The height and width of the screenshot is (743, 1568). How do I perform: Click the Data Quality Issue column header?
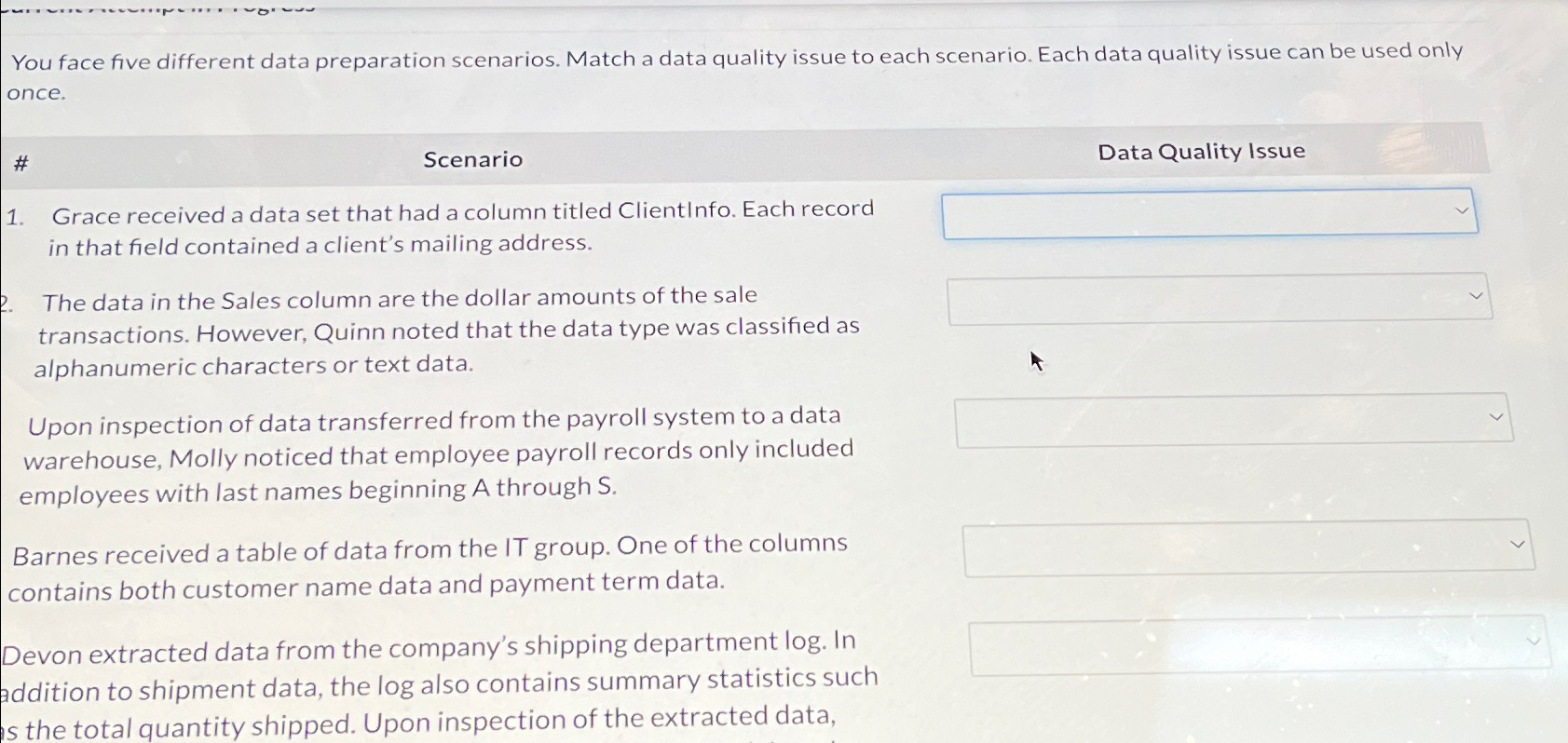(1200, 151)
